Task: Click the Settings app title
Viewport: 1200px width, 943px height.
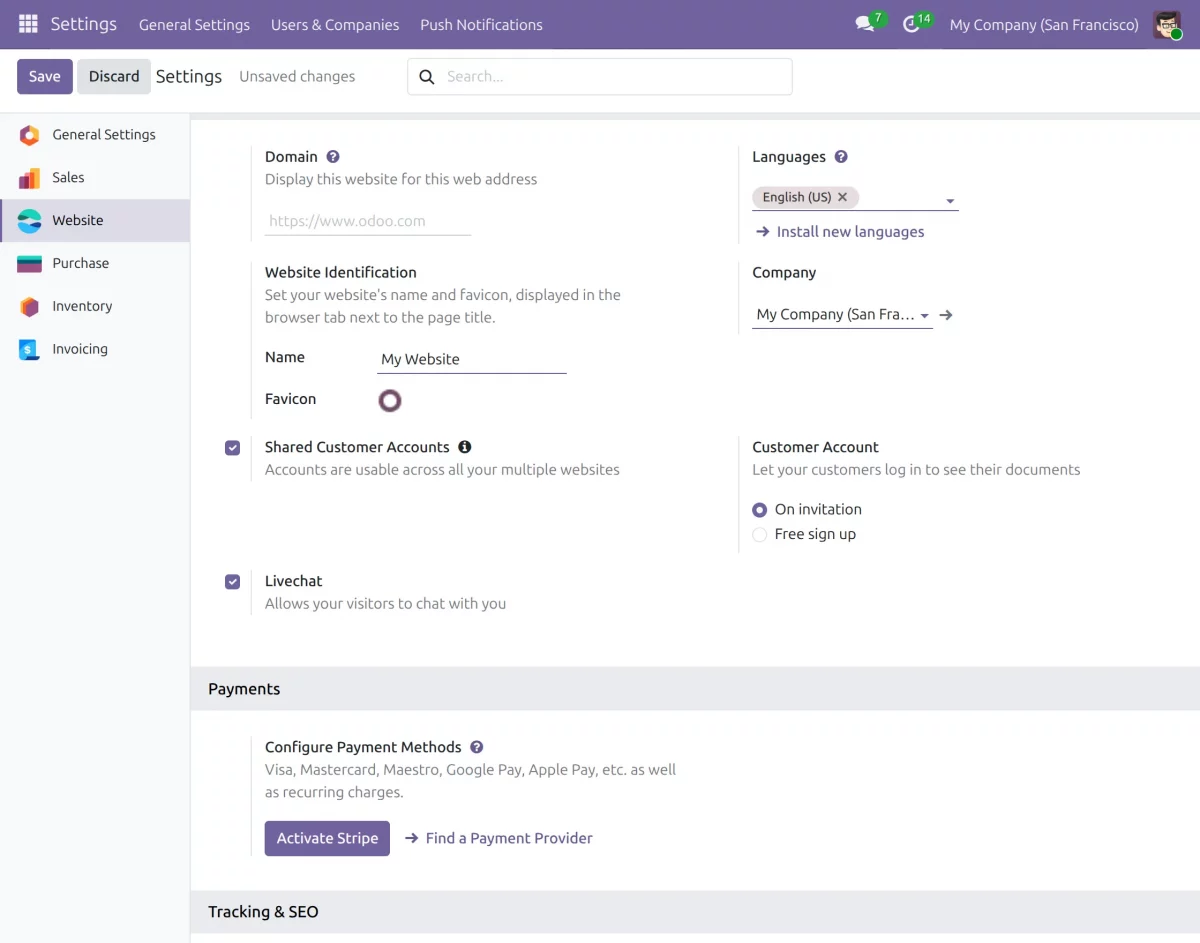Action: point(83,24)
